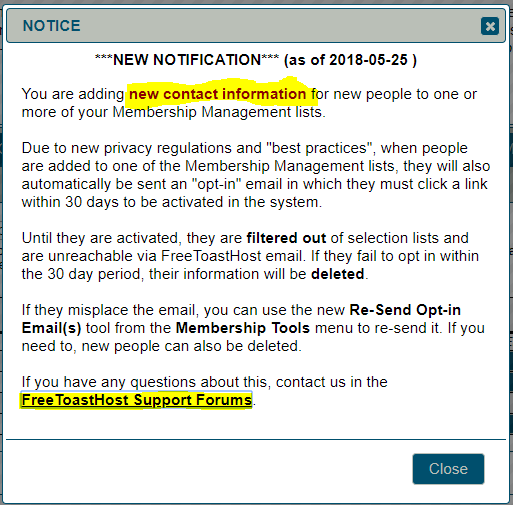The width and height of the screenshot is (513, 505).
Task: Click the NOTICE title text
Action: (x=51, y=26)
